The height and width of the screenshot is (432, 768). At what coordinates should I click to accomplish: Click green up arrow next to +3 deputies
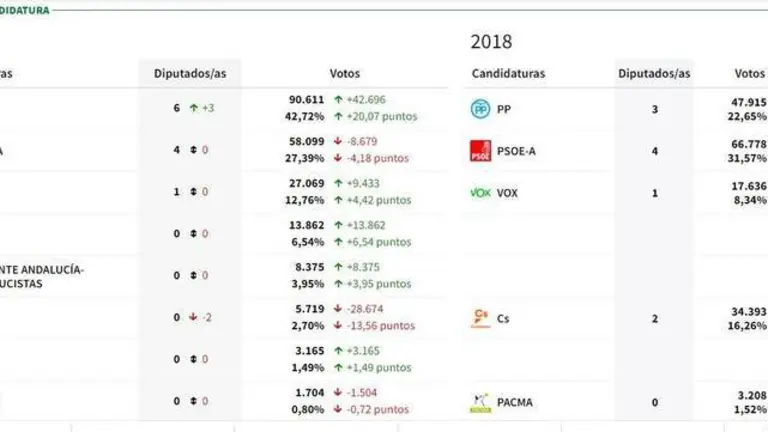pos(193,108)
